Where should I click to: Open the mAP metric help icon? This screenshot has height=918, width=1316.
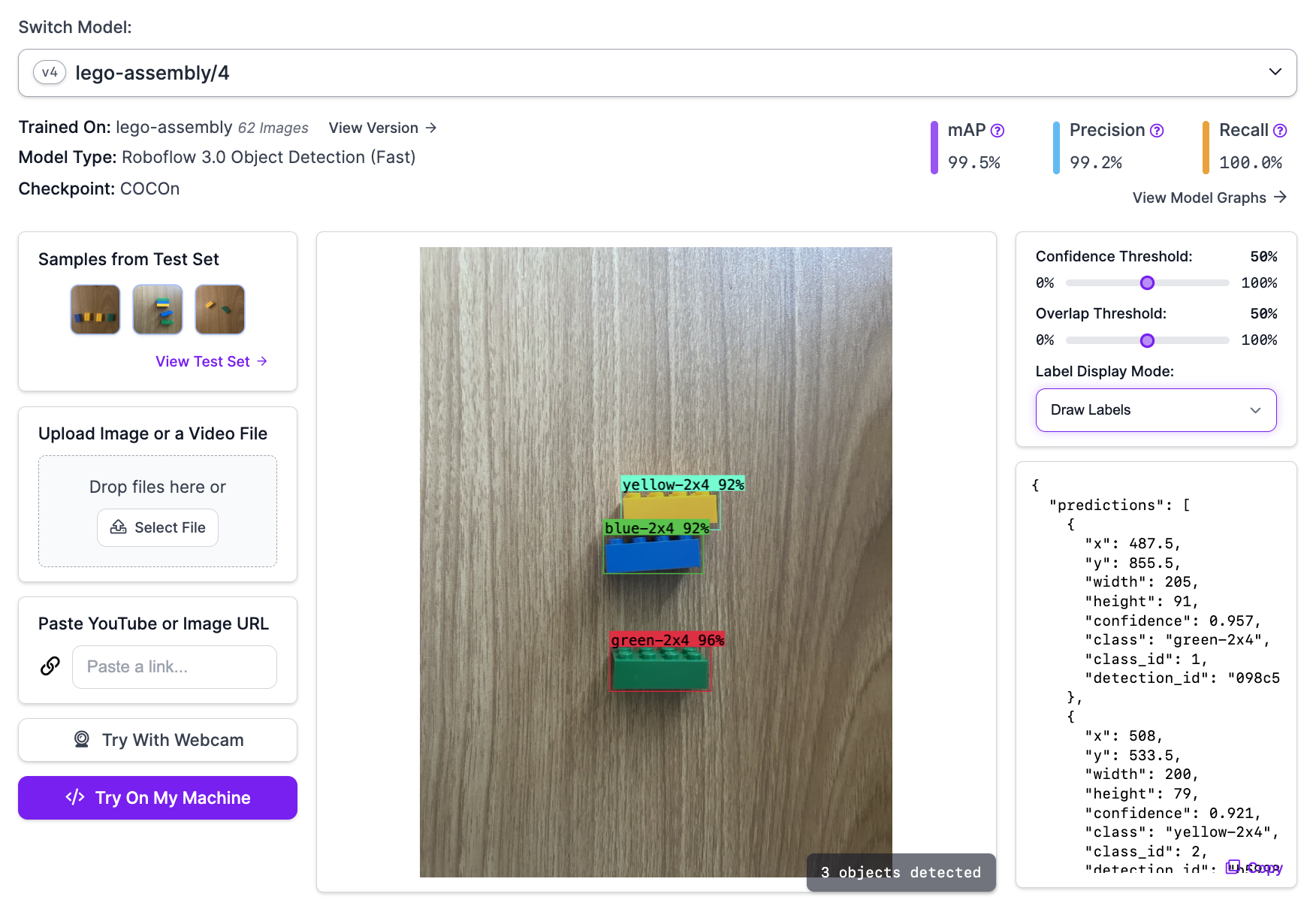click(x=998, y=130)
